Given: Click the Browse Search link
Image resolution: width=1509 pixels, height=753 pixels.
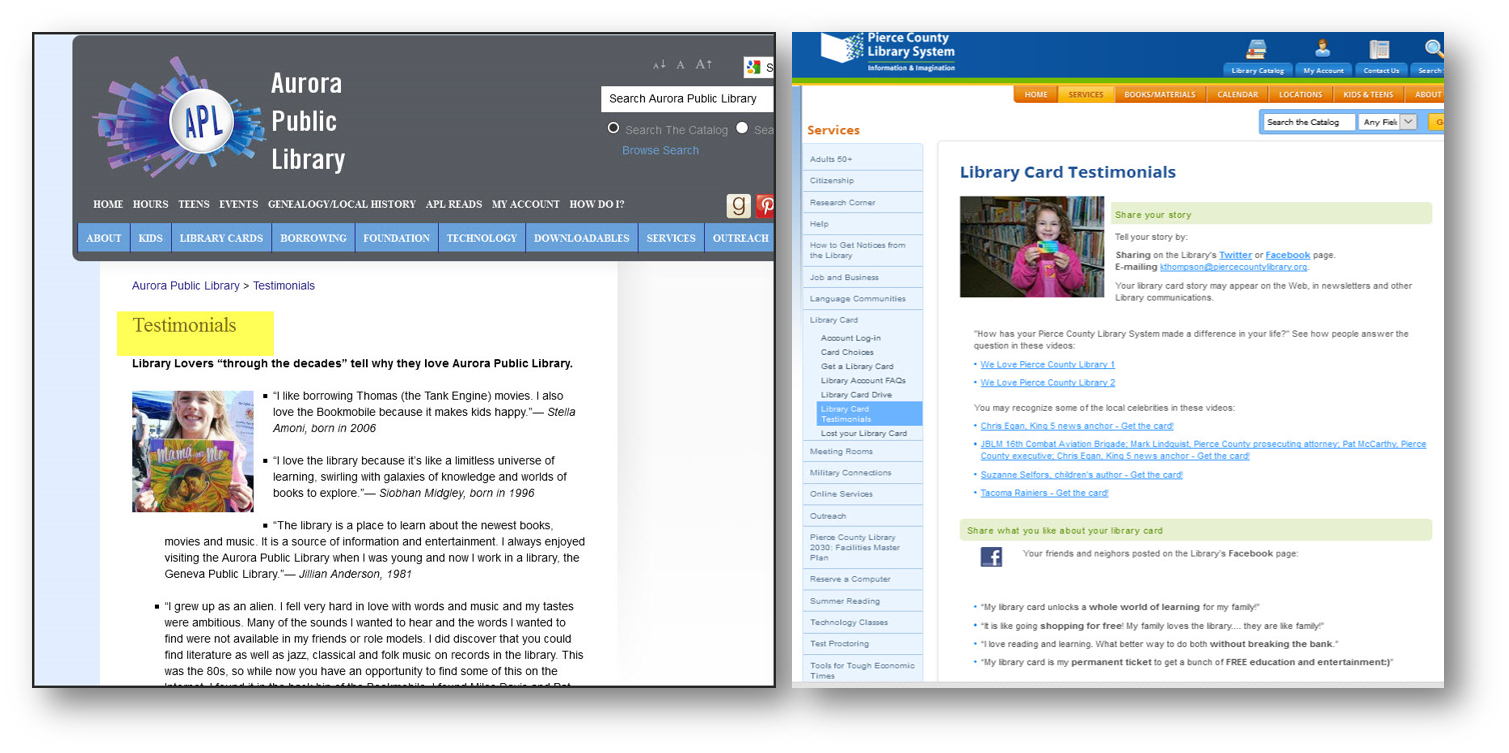Looking at the screenshot, I should pos(660,150).
